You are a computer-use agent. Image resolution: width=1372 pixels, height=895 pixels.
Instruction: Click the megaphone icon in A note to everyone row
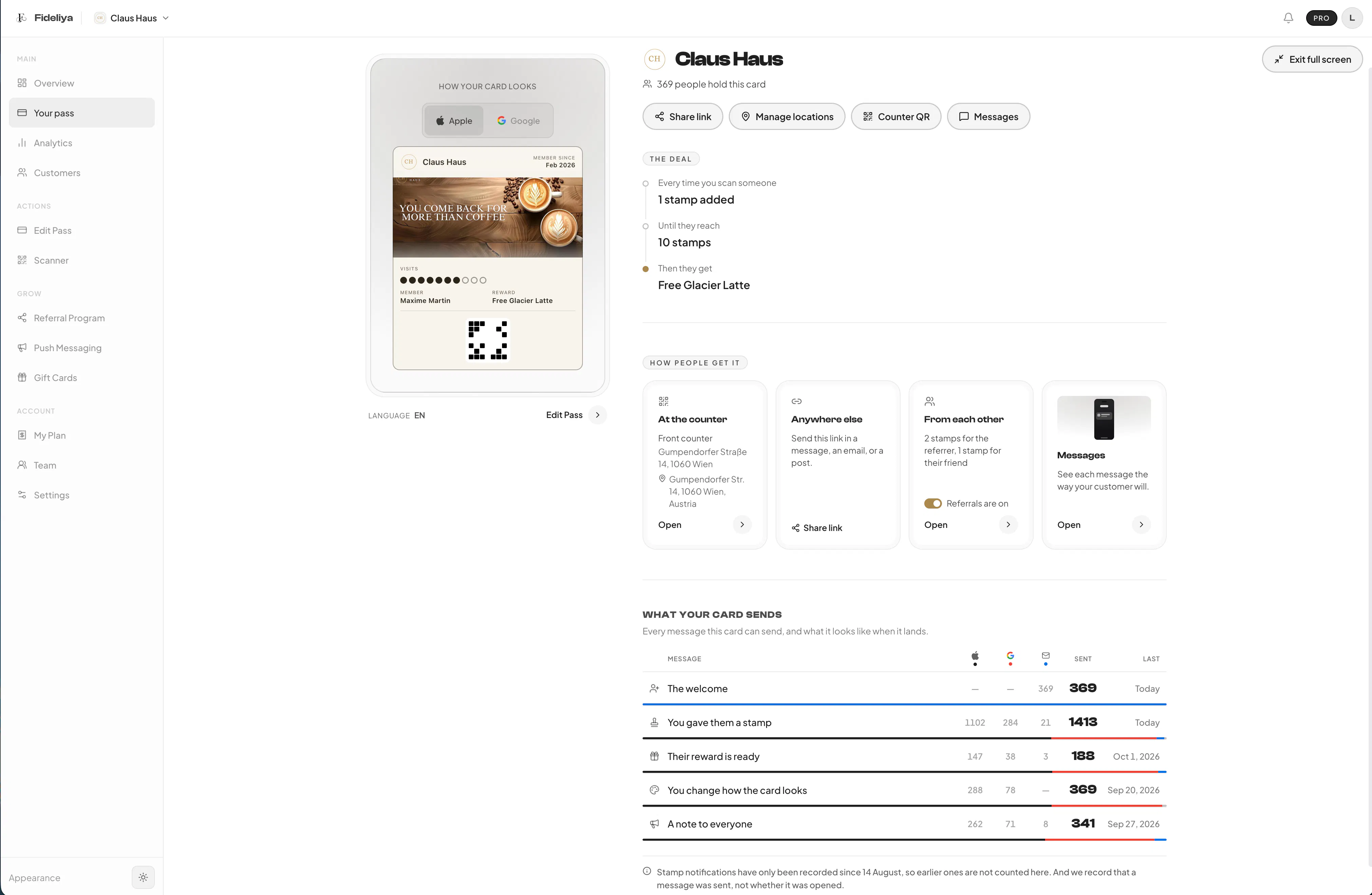point(654,824)
